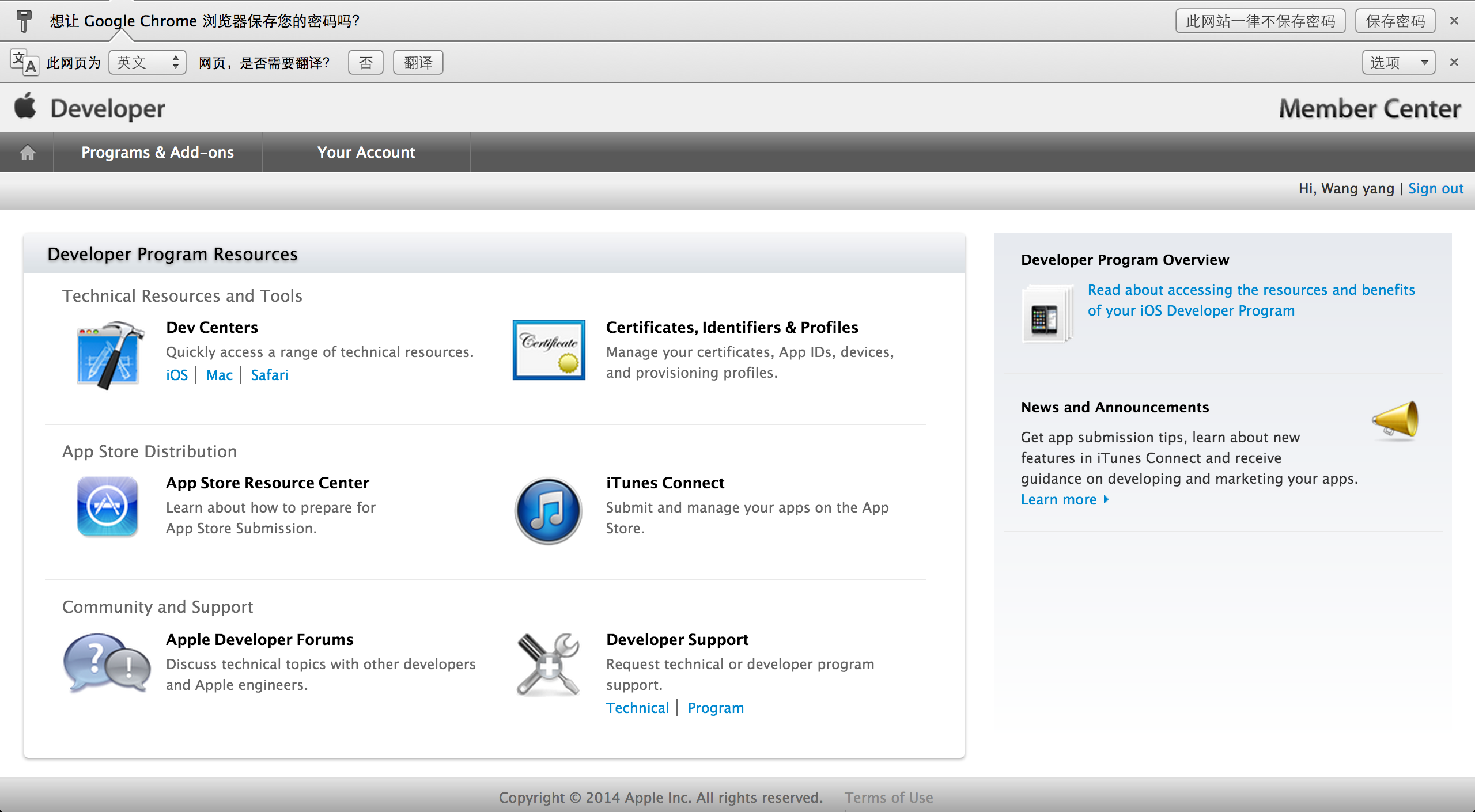Click the Copyright 2014 Apple Inc. text

click(x=661, y=798)
